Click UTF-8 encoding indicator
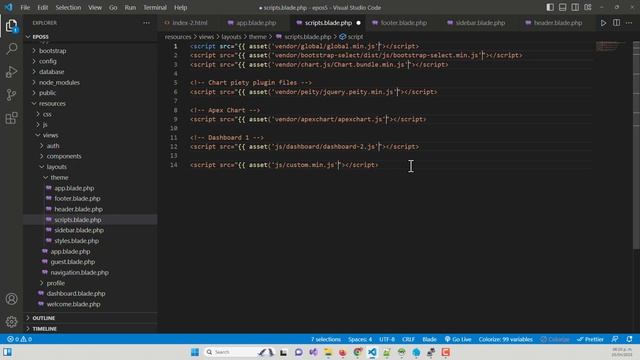The height and width of the screenshot is (360, 640). [x=387, y=339]
